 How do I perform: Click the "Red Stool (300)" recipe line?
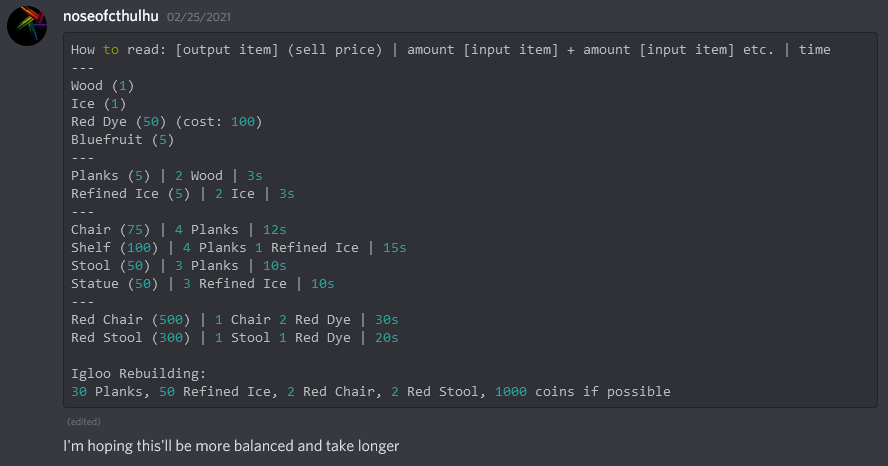coord(235,337)
